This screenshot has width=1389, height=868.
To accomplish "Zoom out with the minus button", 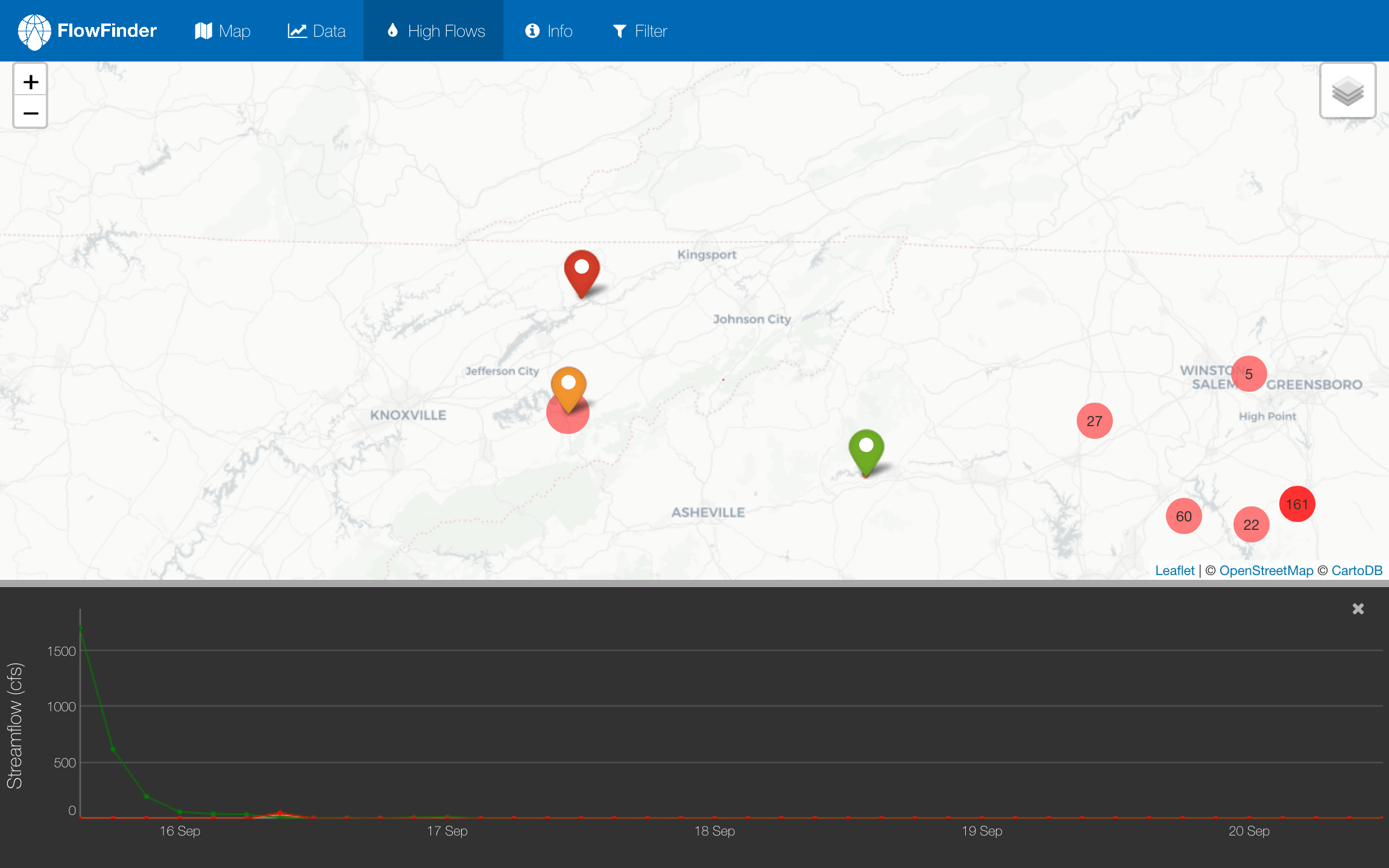I will [x=31, y=113].
